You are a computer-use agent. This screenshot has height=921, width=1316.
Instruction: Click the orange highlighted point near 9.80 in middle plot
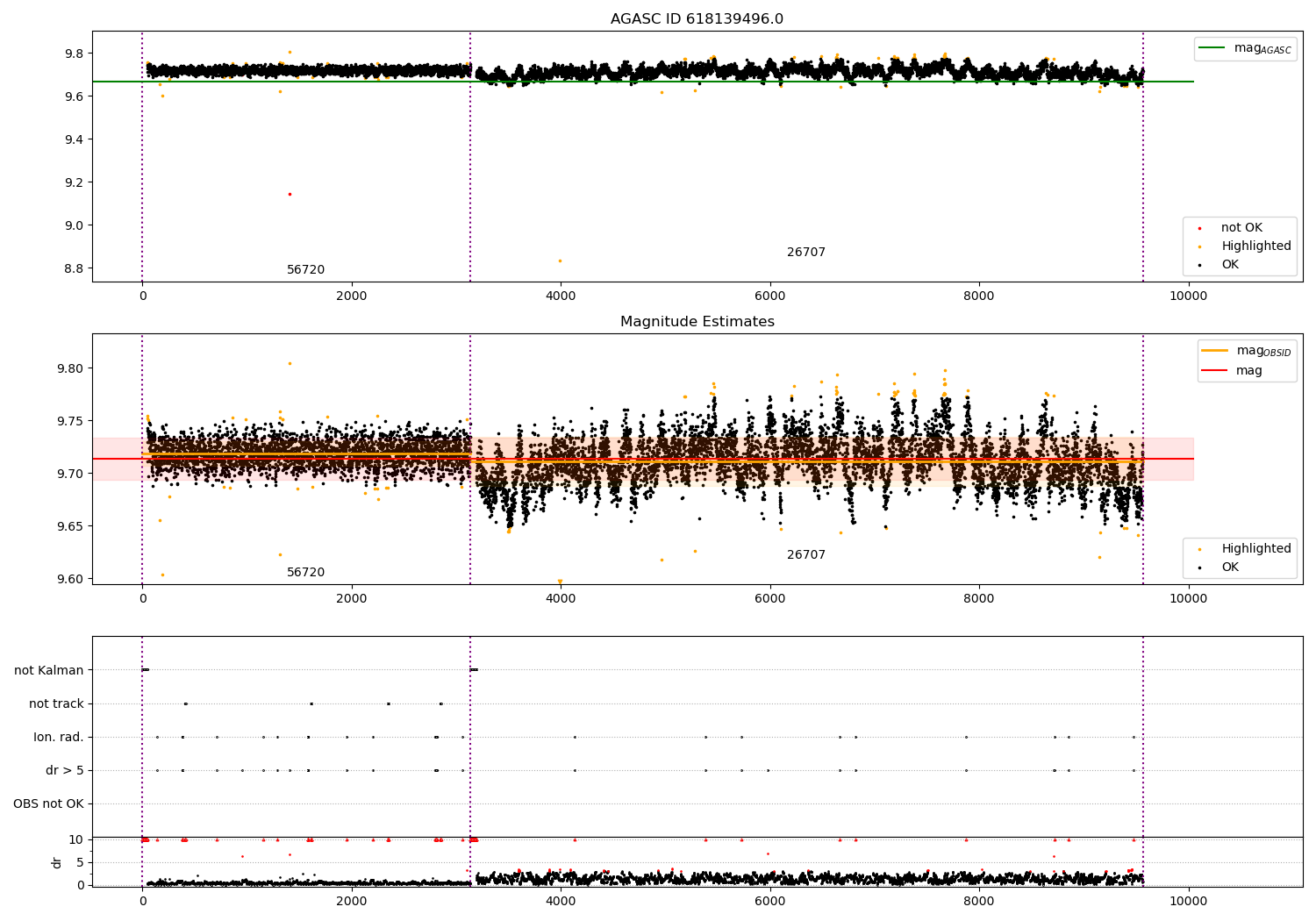pos(290,363)
